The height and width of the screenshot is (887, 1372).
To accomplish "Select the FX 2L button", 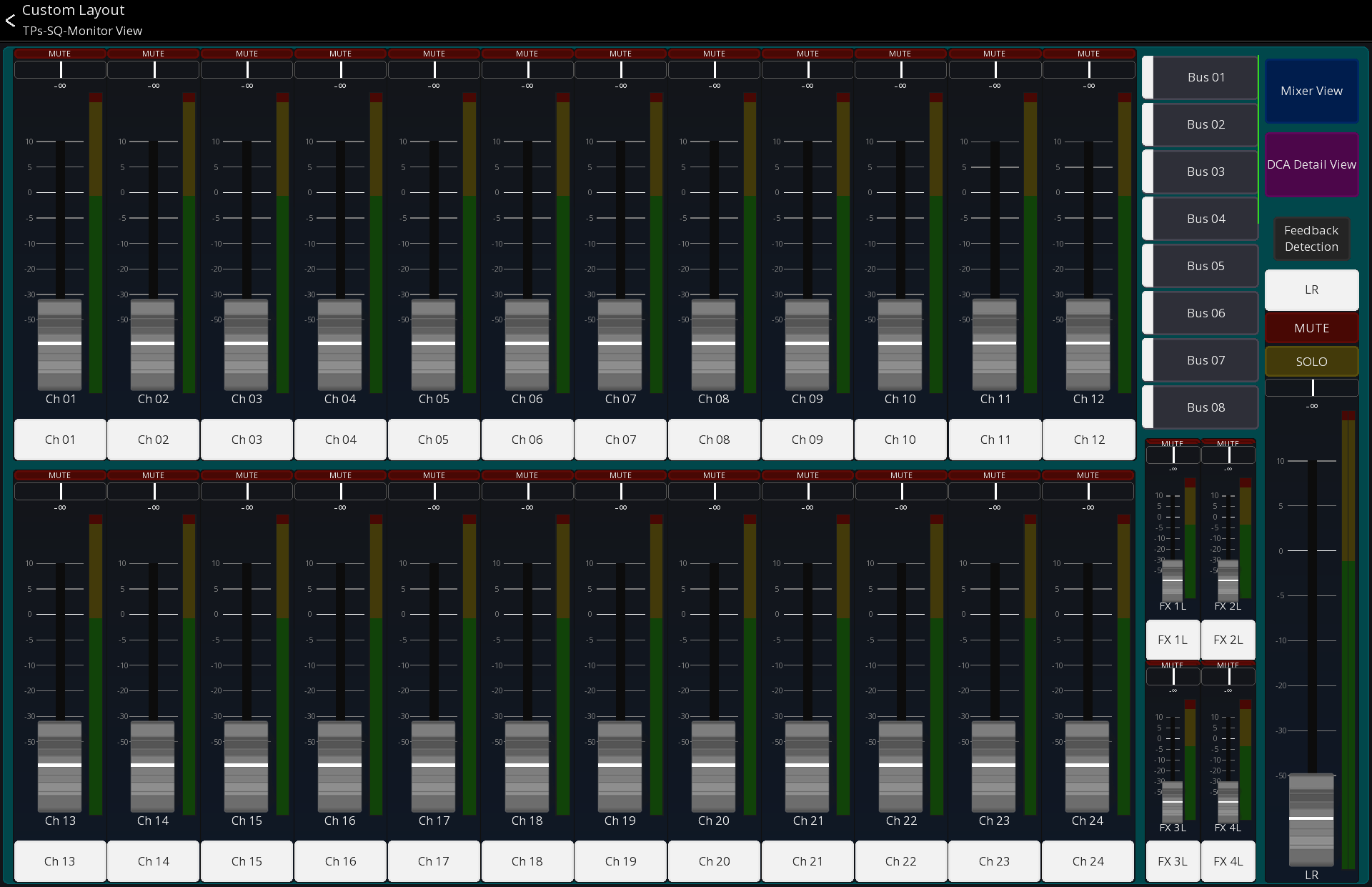I will tap(1228, 640).
